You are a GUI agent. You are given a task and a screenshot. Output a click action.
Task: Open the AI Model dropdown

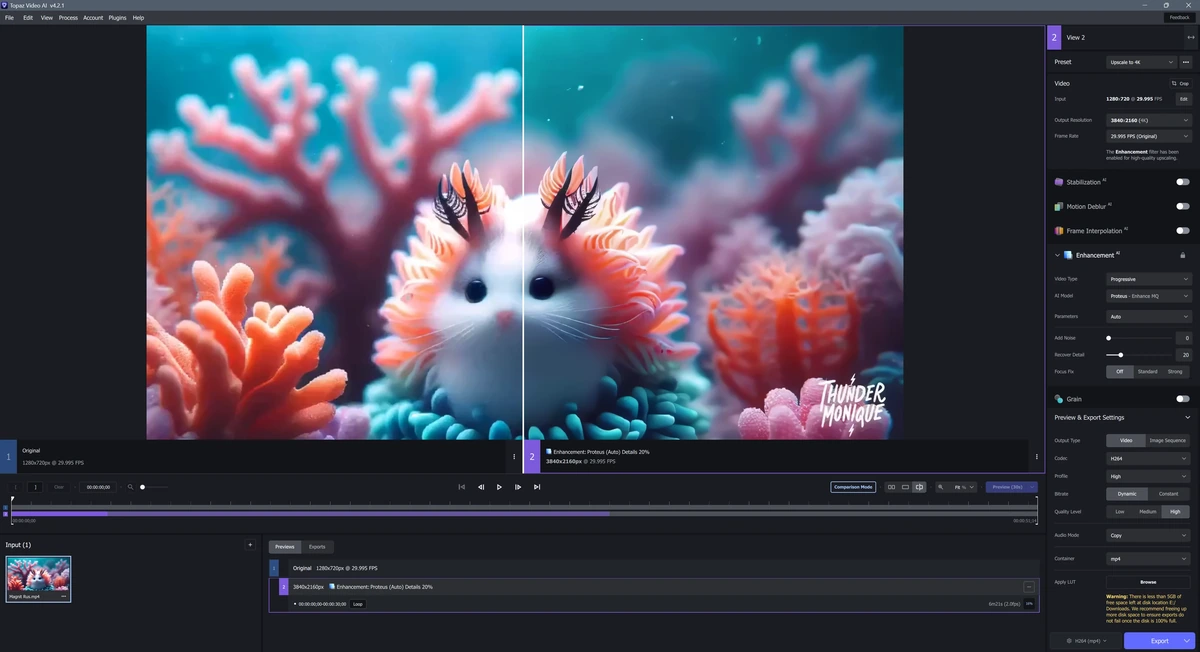coord(1148,296)
